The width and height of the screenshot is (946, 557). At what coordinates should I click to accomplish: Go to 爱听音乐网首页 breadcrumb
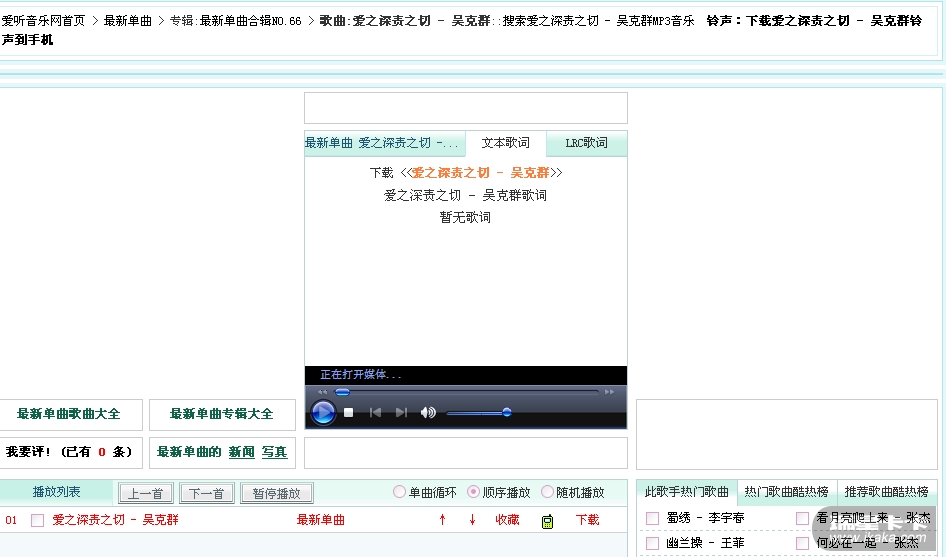[43, 21]
